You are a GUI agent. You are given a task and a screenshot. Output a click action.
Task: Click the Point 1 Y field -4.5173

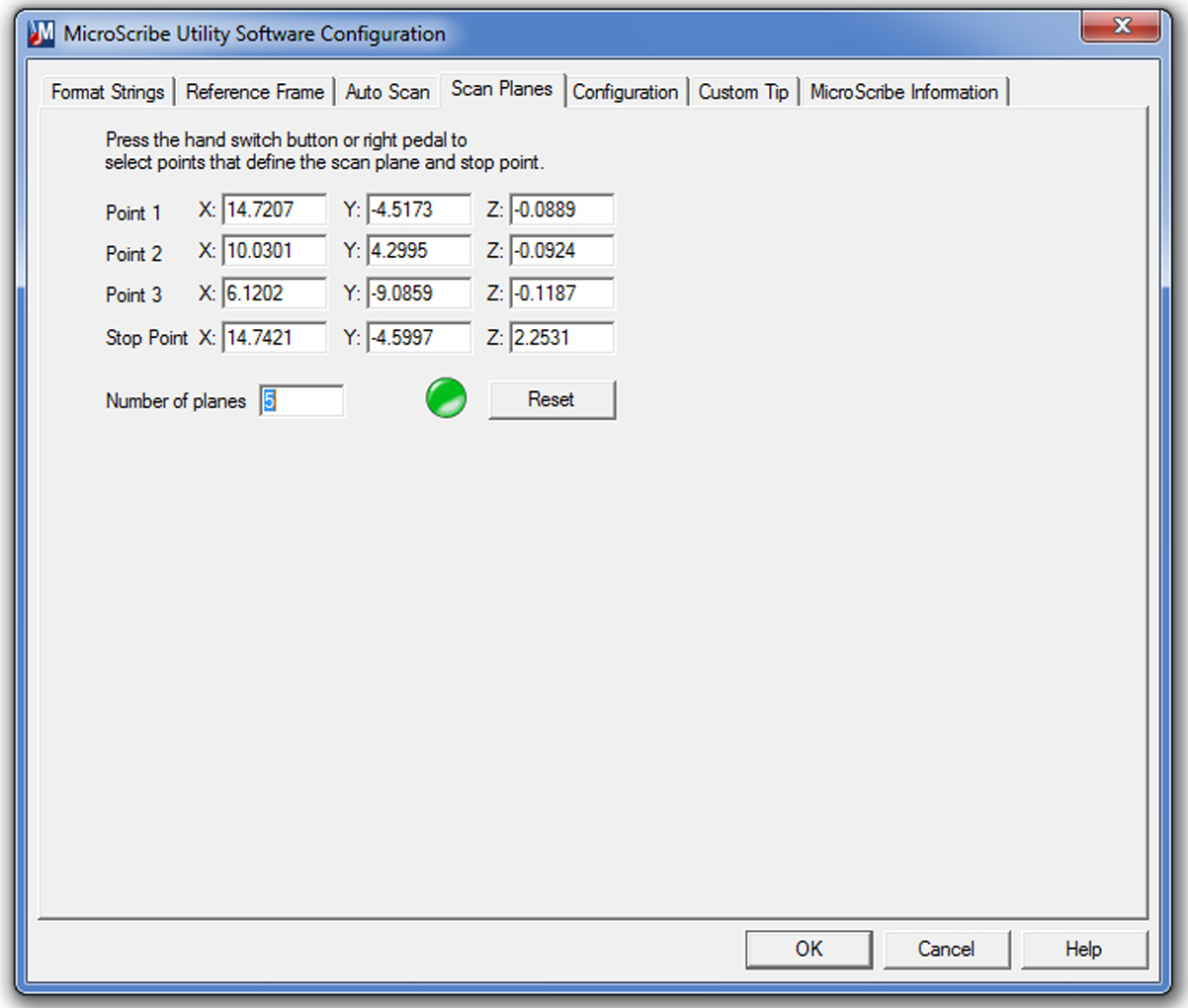(x=419, y=210)
